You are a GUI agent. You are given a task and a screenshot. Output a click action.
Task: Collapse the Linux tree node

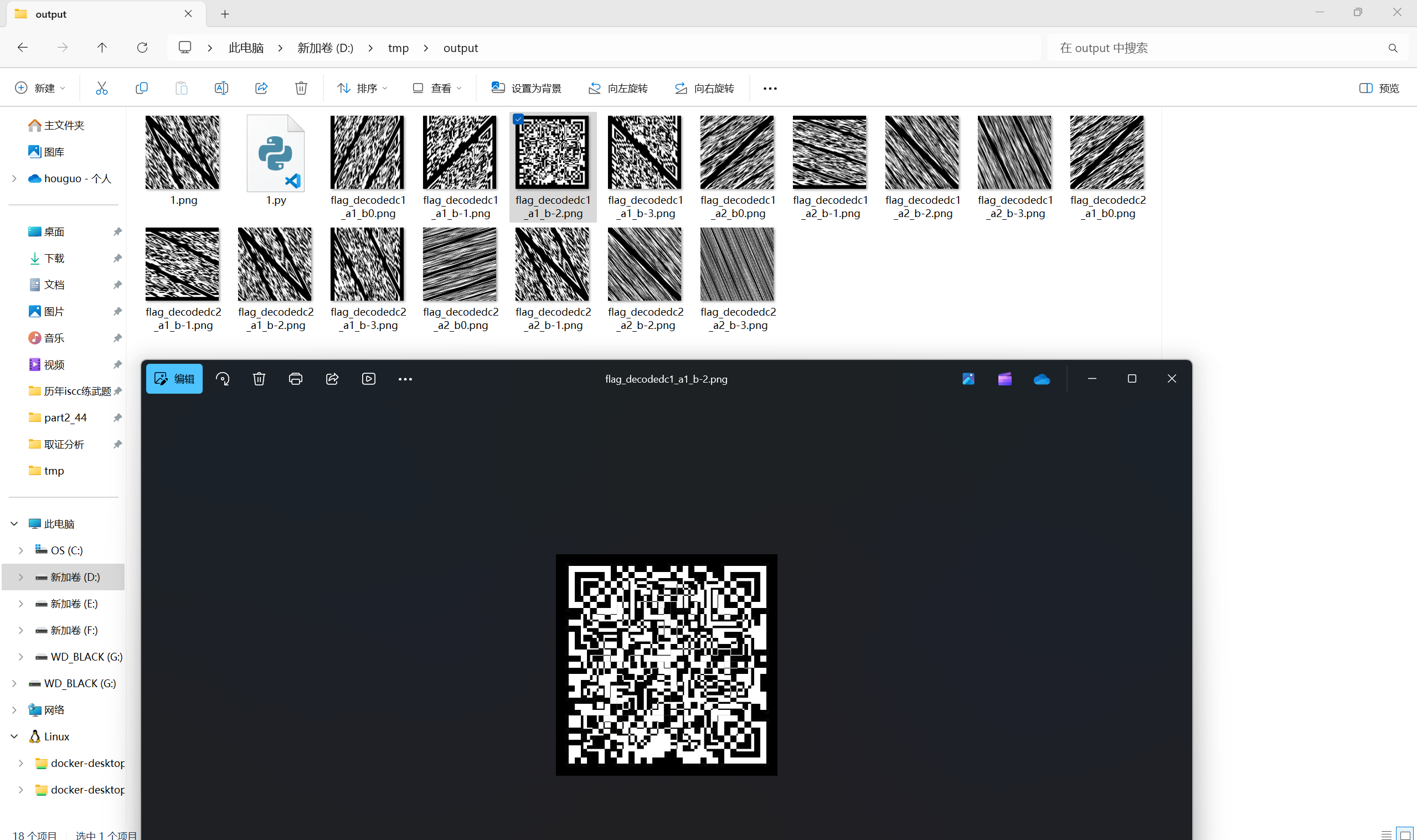coord(14,736)
